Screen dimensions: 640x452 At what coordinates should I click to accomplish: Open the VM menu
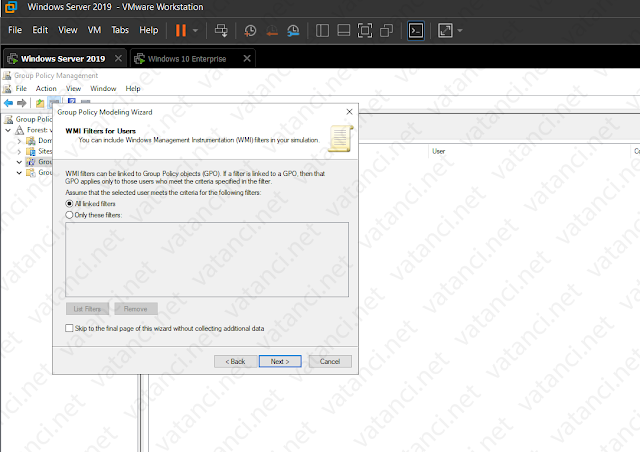(x=94, y=30)
